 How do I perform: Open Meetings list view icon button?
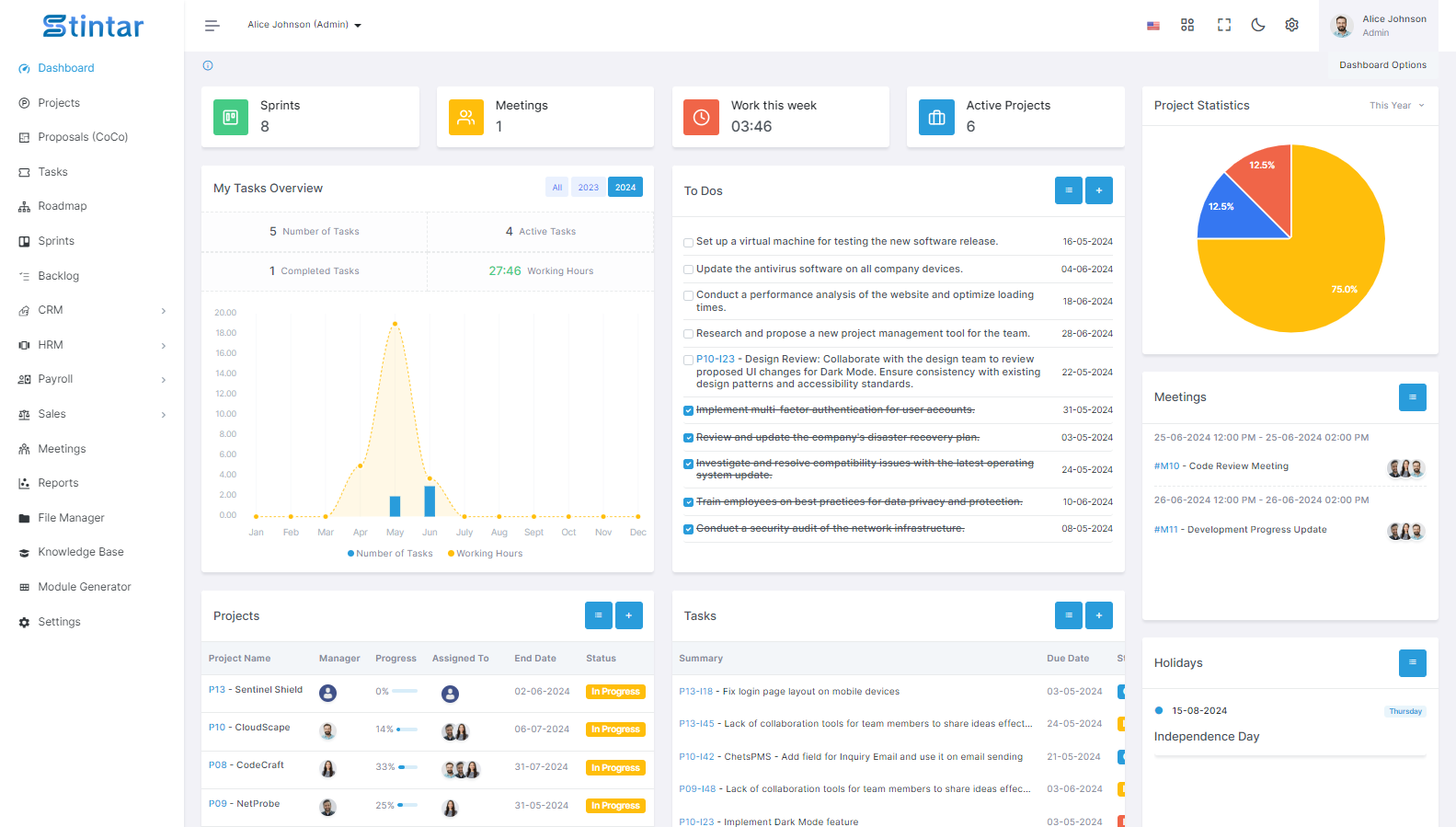point(1413,397)
